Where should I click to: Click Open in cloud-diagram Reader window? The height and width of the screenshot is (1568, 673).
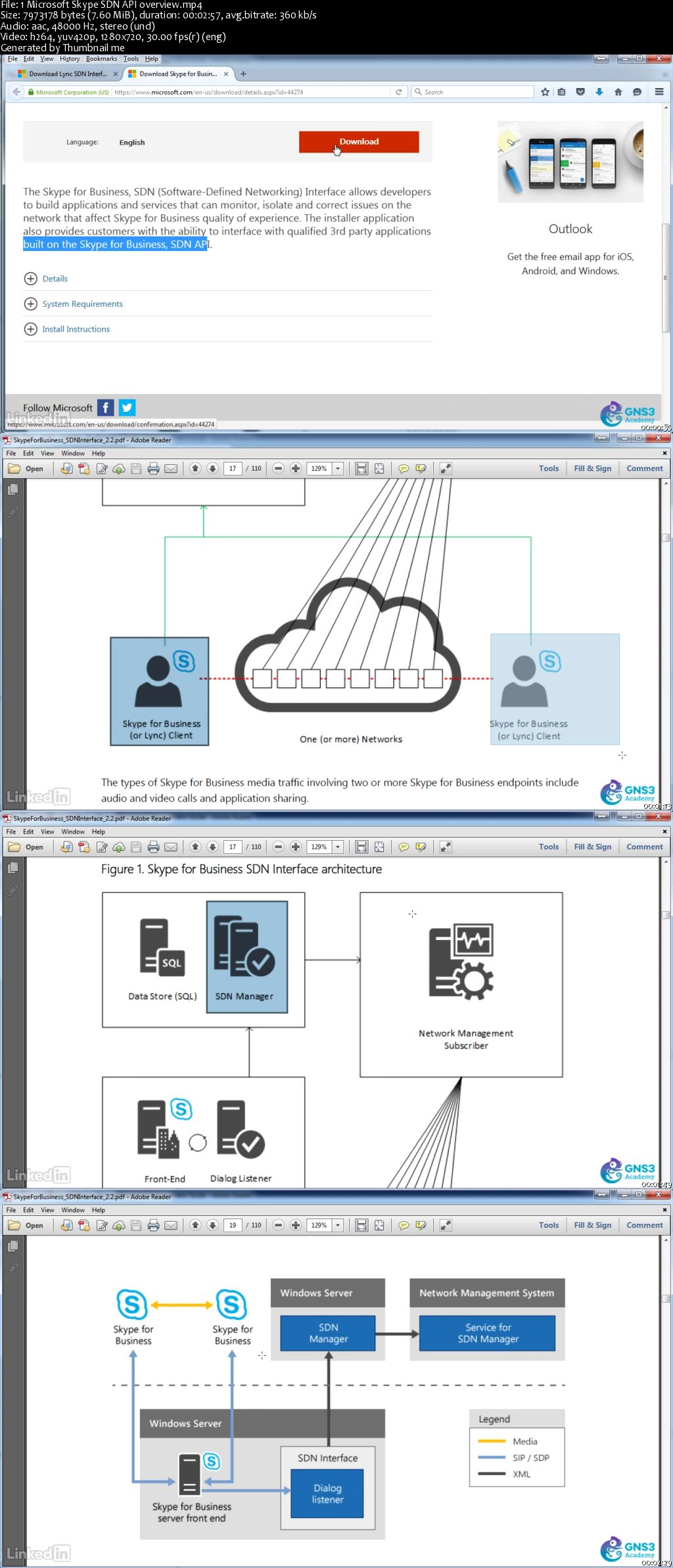click(26, 469)
